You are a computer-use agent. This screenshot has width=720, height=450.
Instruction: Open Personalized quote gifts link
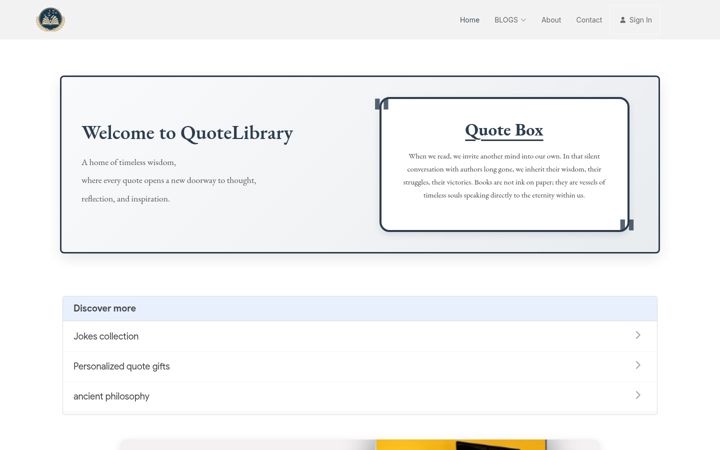pos(360,366)
